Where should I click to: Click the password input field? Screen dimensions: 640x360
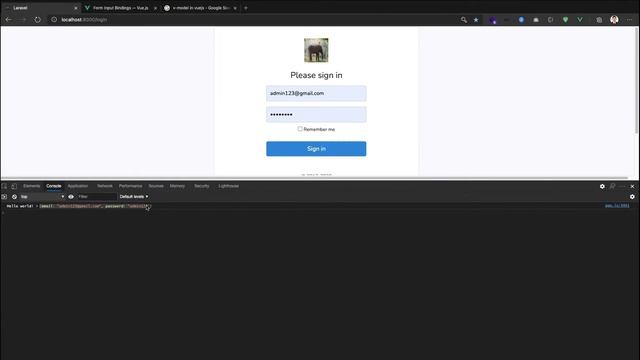pyautogui.click(x=316, y=115)
